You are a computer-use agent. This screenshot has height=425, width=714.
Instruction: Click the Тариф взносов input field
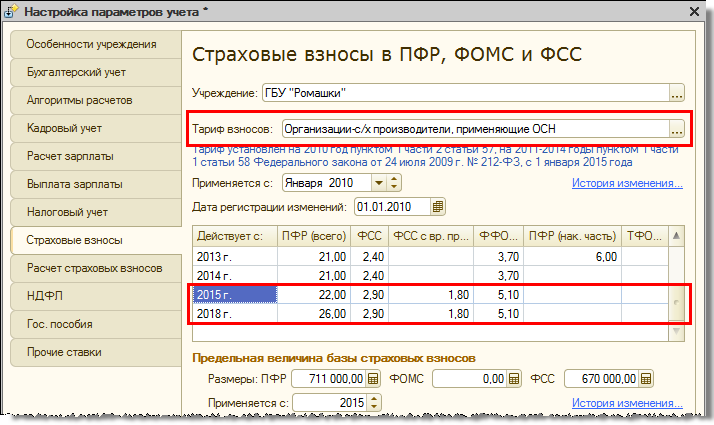pyautogui.click(x=475, y=129)
